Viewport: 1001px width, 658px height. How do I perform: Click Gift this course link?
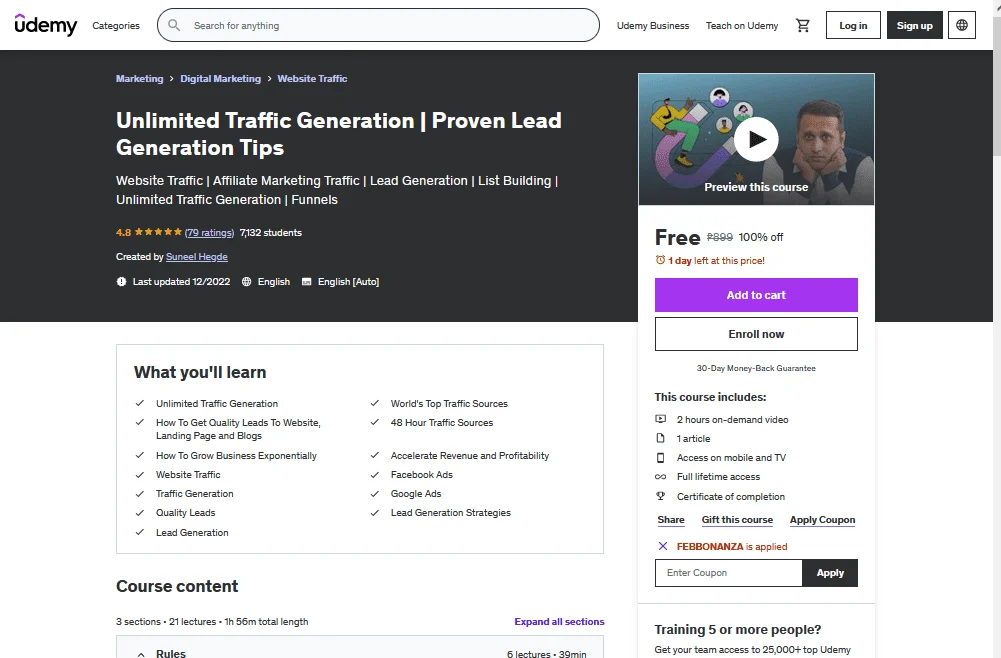click(737, 520)
